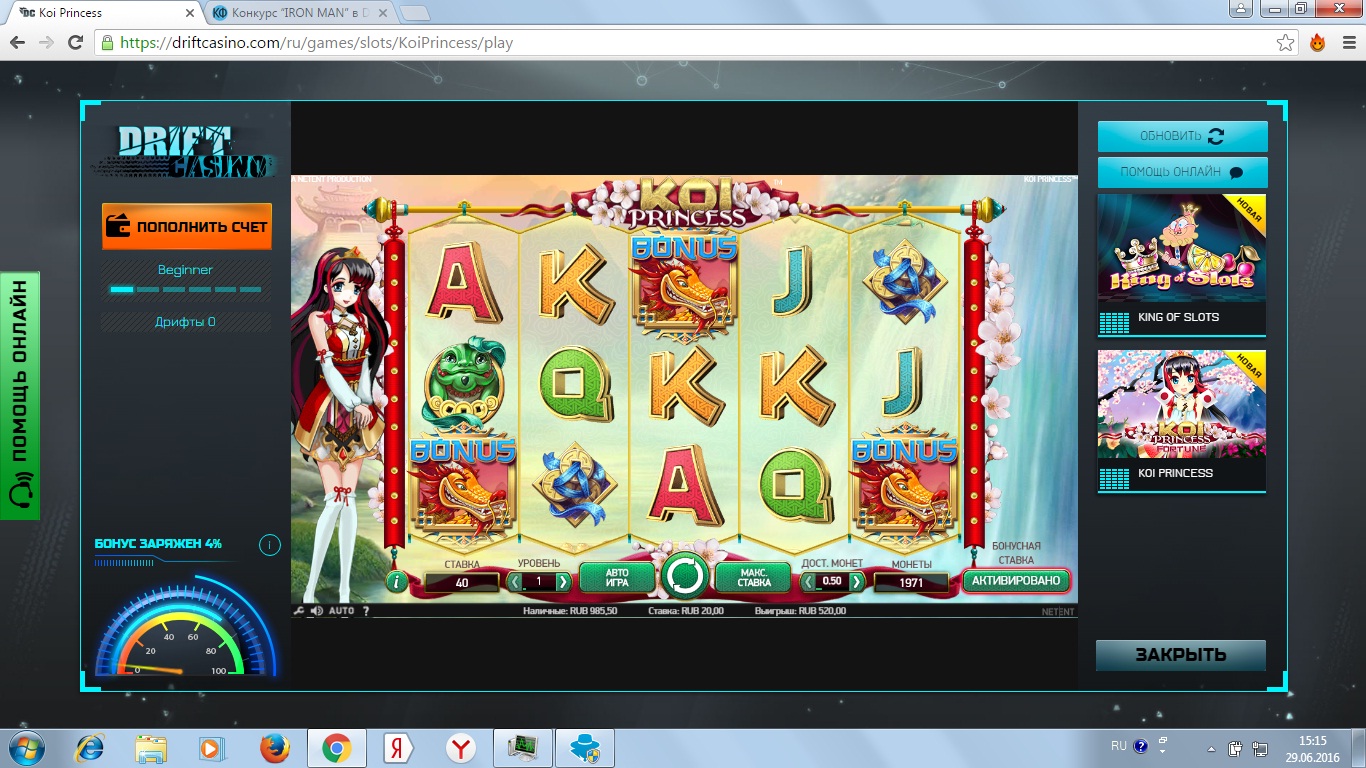Open the Yandex app with the red Я icon
Image resolution: width=1366 pixels, height=768 pixels.
(398, 748)
